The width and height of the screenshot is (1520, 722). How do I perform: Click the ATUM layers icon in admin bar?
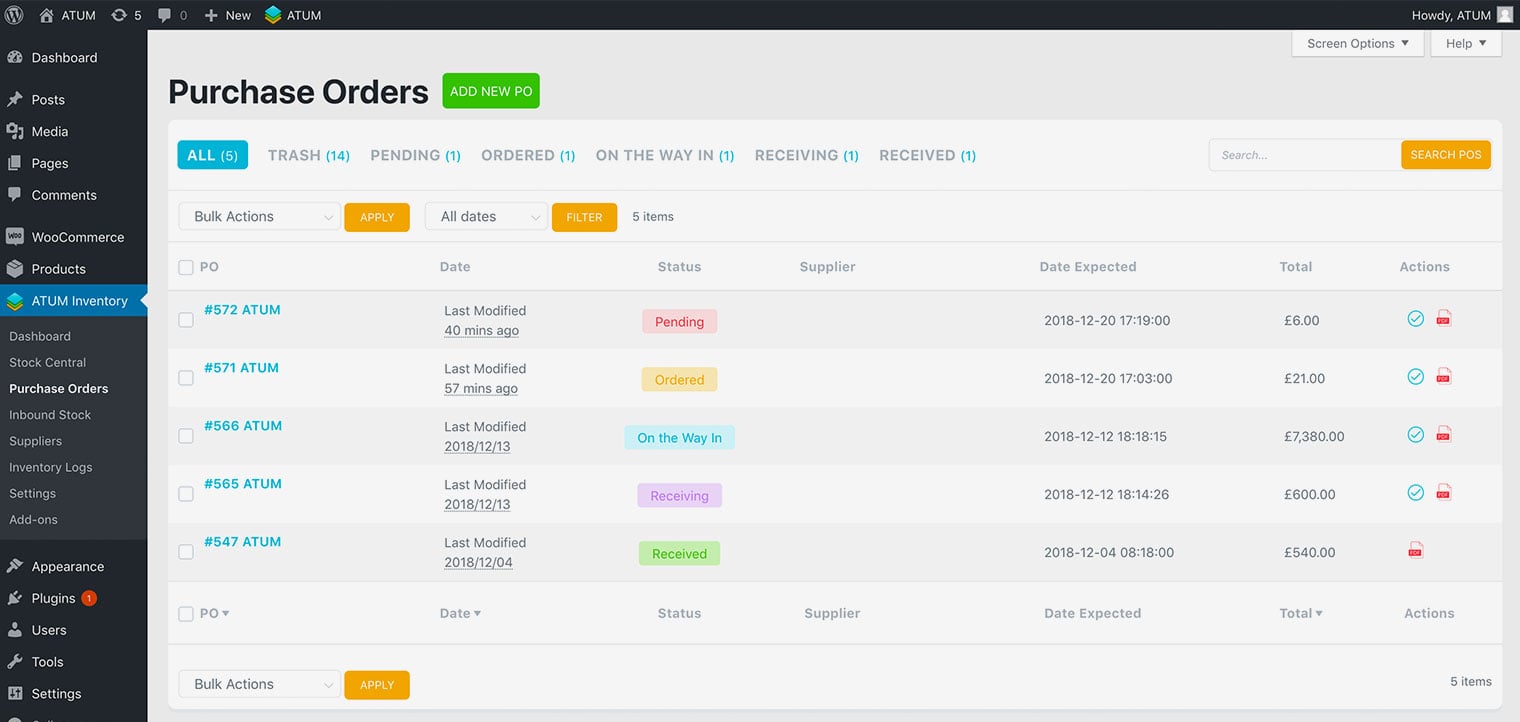point(273,15)
